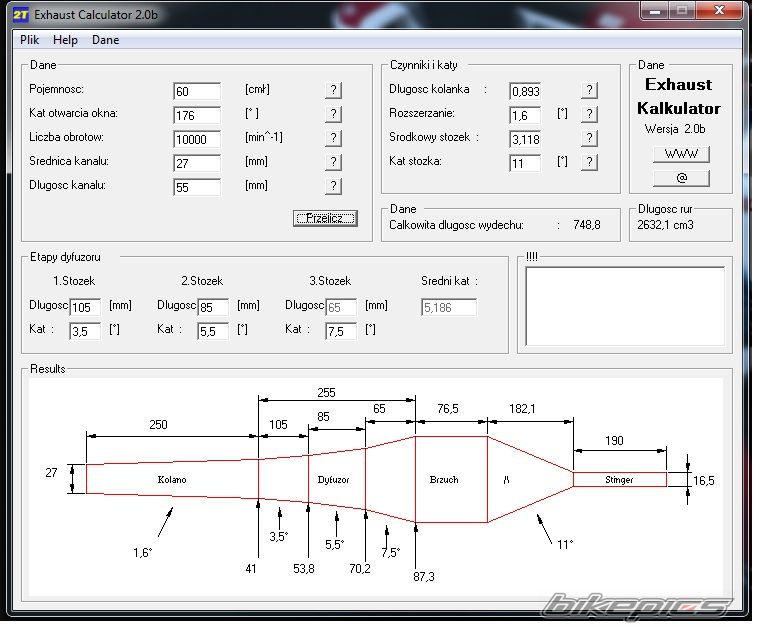Open the Help menu
Screen dimensions: 758x630
(x=66, y=40)
